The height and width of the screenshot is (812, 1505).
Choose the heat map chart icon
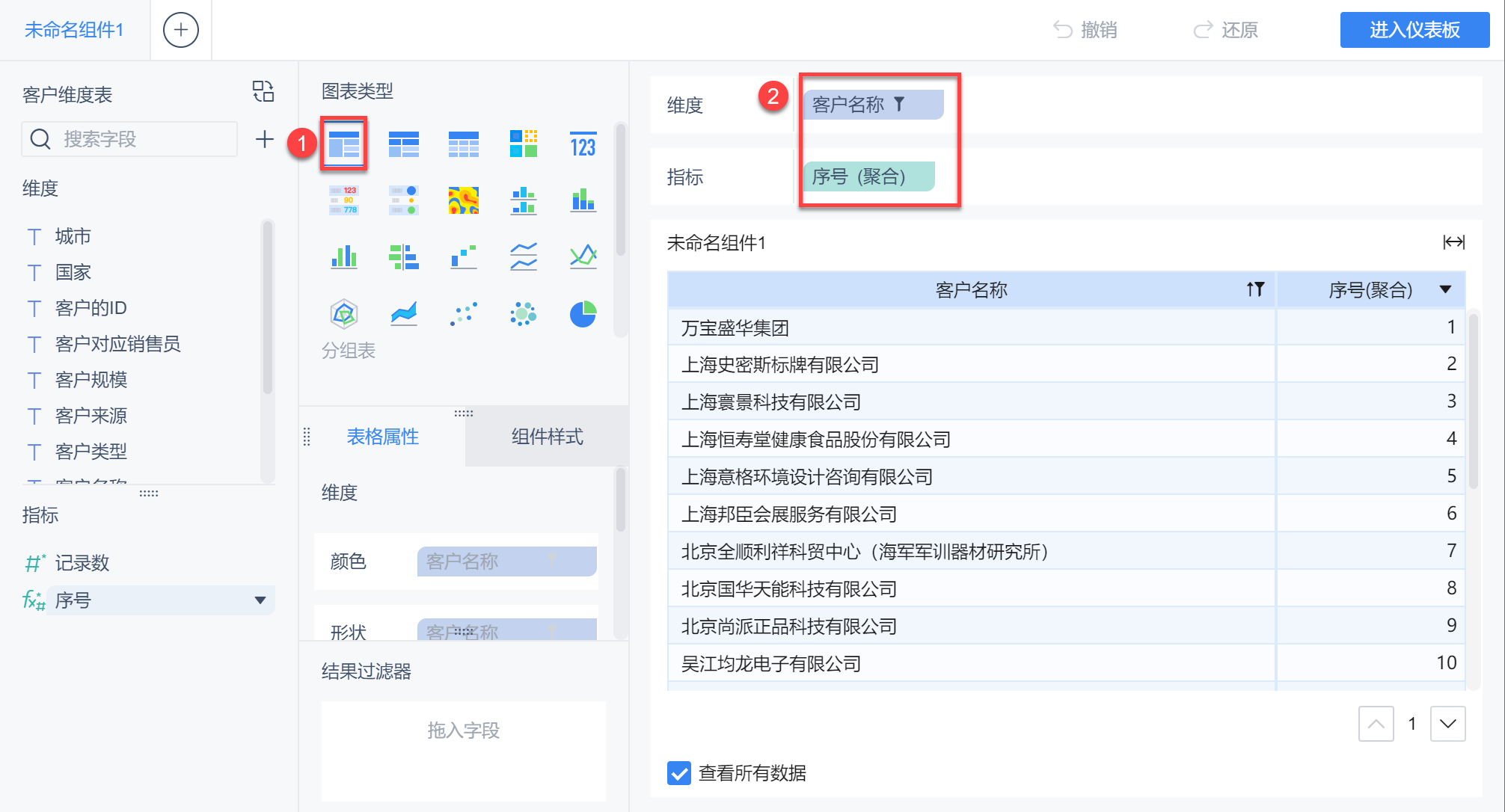[463, 200]
